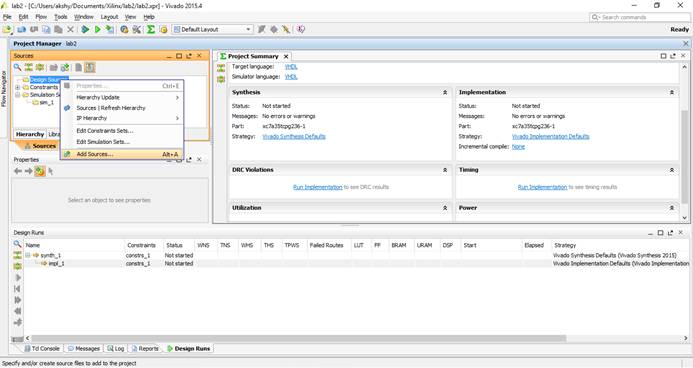693x368 pixels.
Task: Click the Delete X icon in main toolbar
Action: (x=70, y=30)
